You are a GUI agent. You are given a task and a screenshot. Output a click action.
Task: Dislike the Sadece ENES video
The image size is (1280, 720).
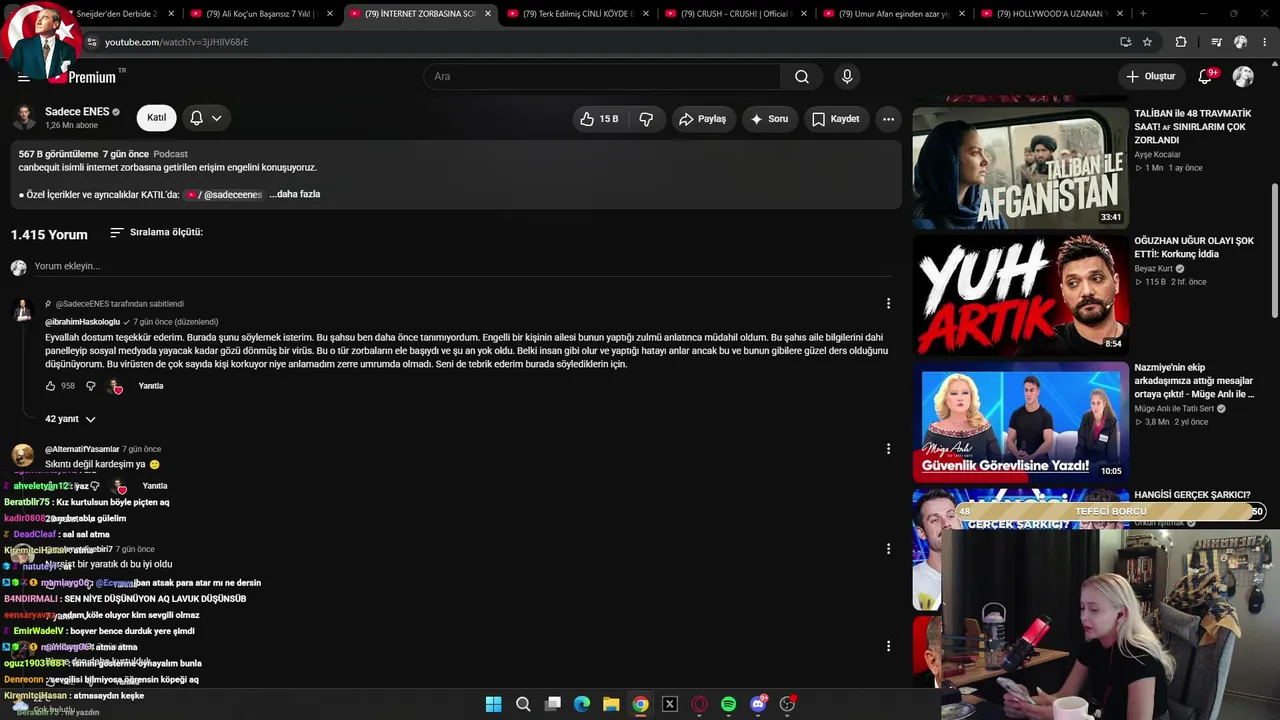click(646, 119)
